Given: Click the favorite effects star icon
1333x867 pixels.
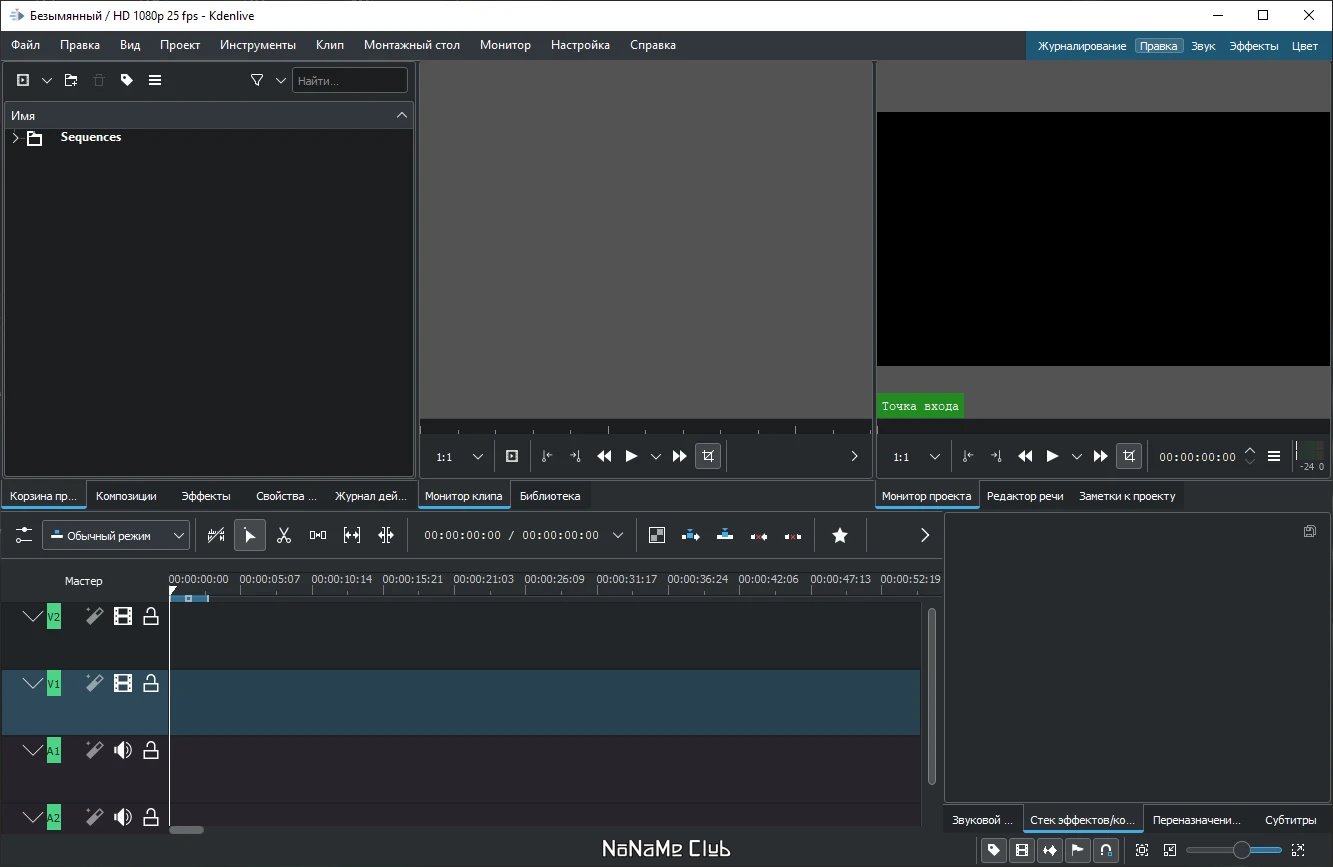Looking at the screenshot, I should [x=840, y=536].
